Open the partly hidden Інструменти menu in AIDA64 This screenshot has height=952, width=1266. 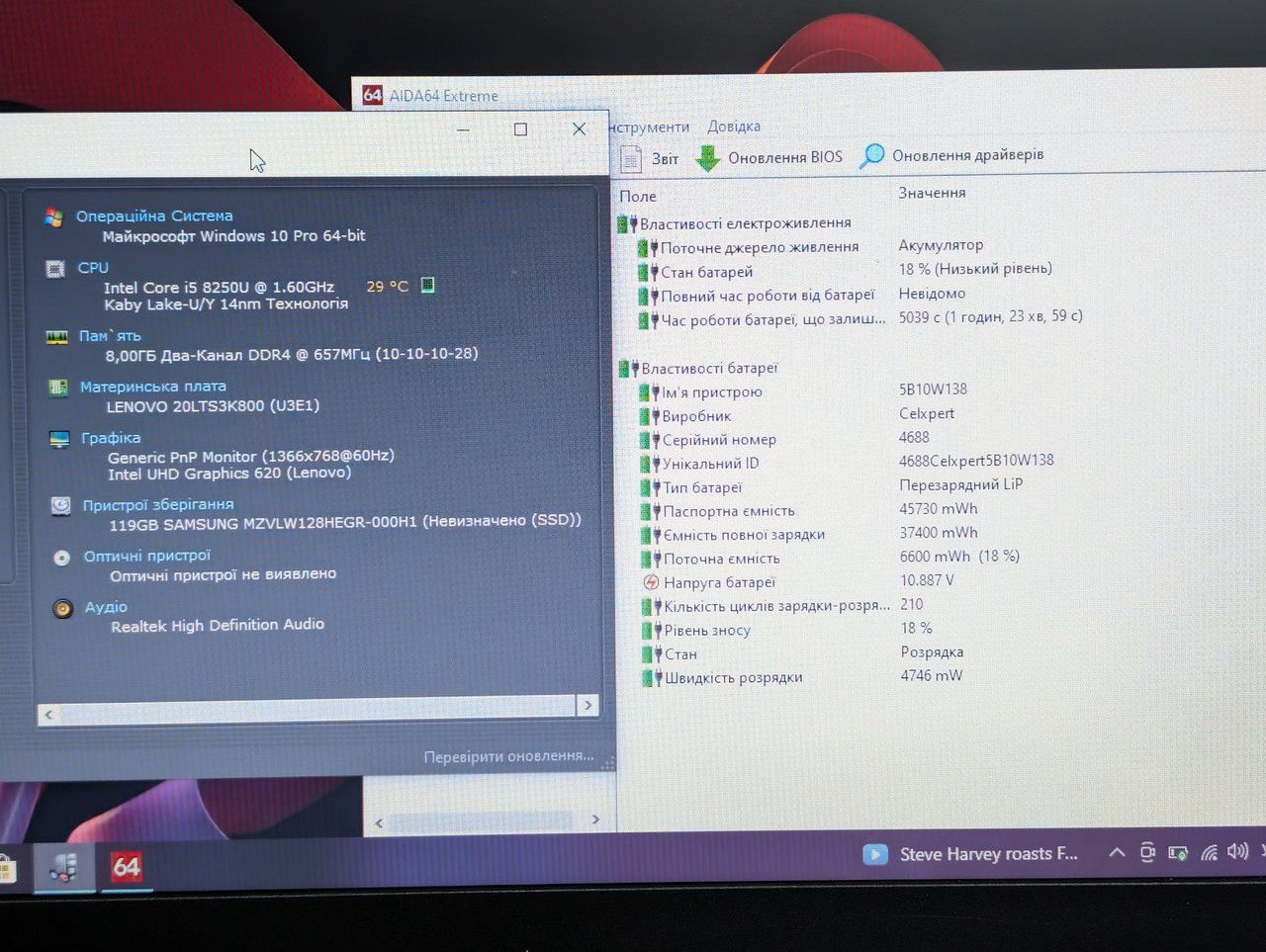coord(649,127)
